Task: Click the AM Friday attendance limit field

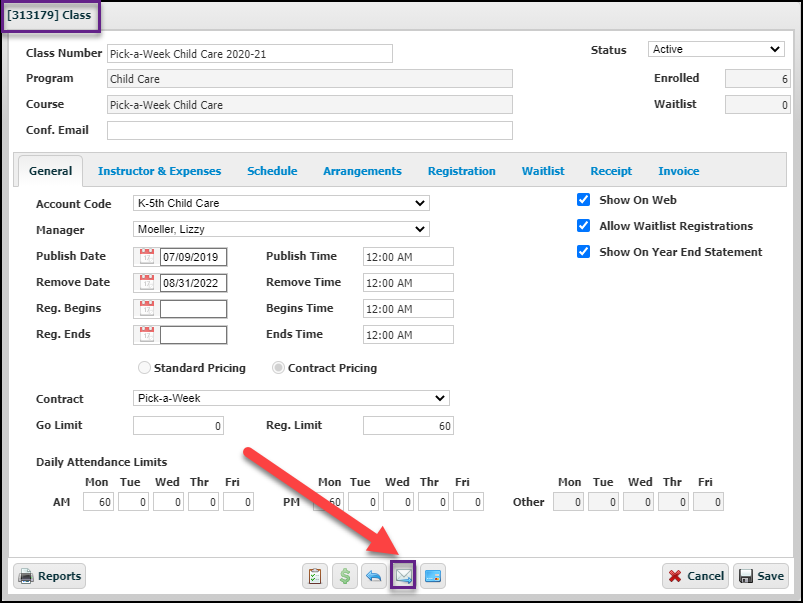Action: (x=238, y=502)
